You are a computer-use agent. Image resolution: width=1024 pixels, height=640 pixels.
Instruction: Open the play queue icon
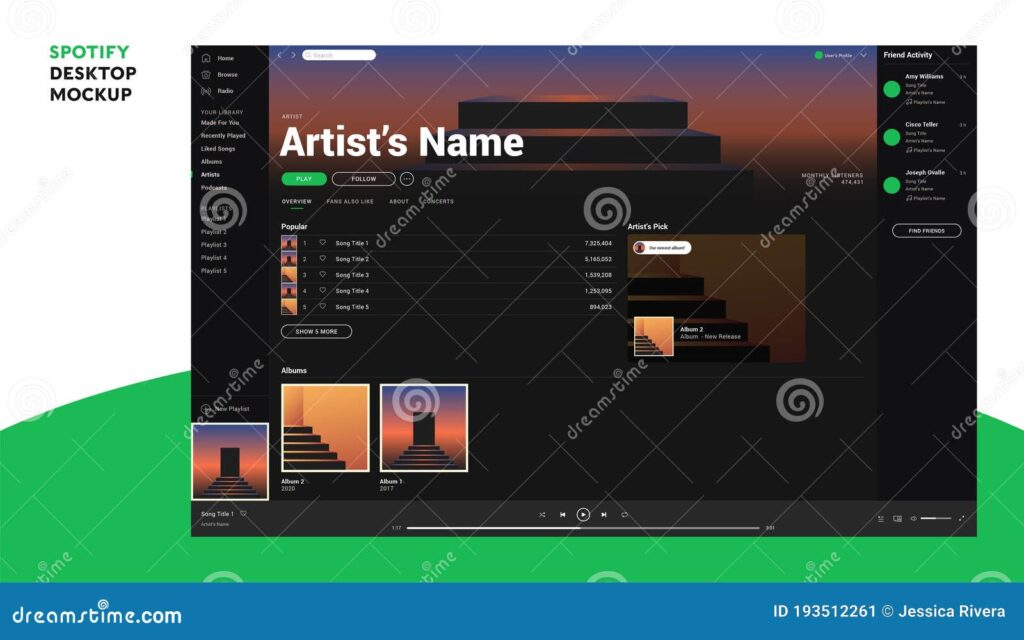pos(881,519)
